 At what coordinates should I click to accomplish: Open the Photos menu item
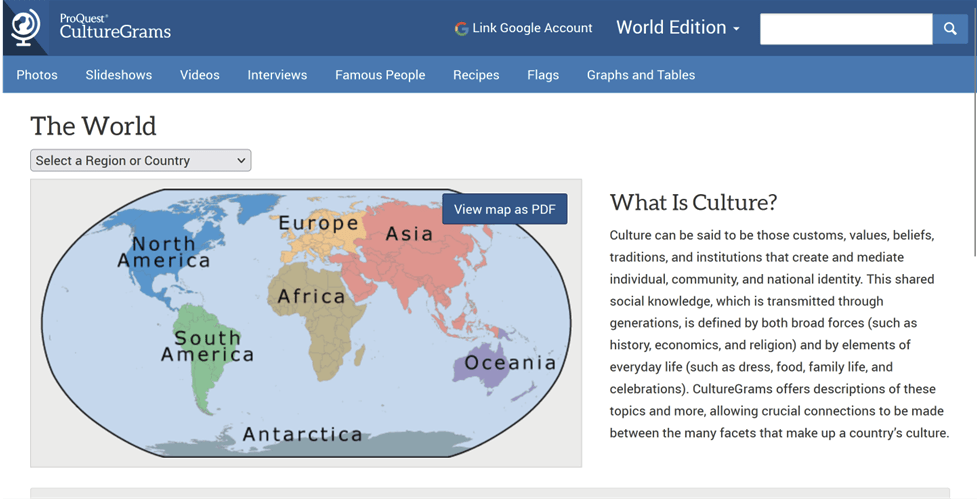(x=37, y=75)
